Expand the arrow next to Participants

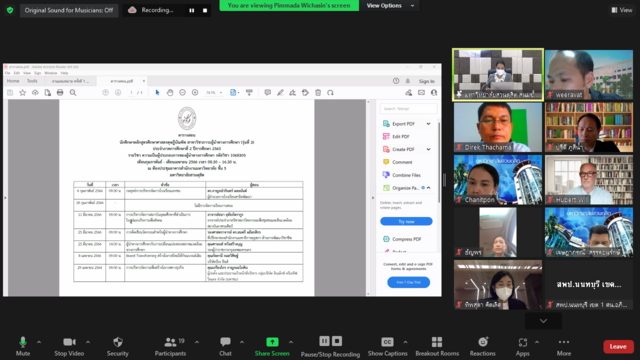coord(197,342)
